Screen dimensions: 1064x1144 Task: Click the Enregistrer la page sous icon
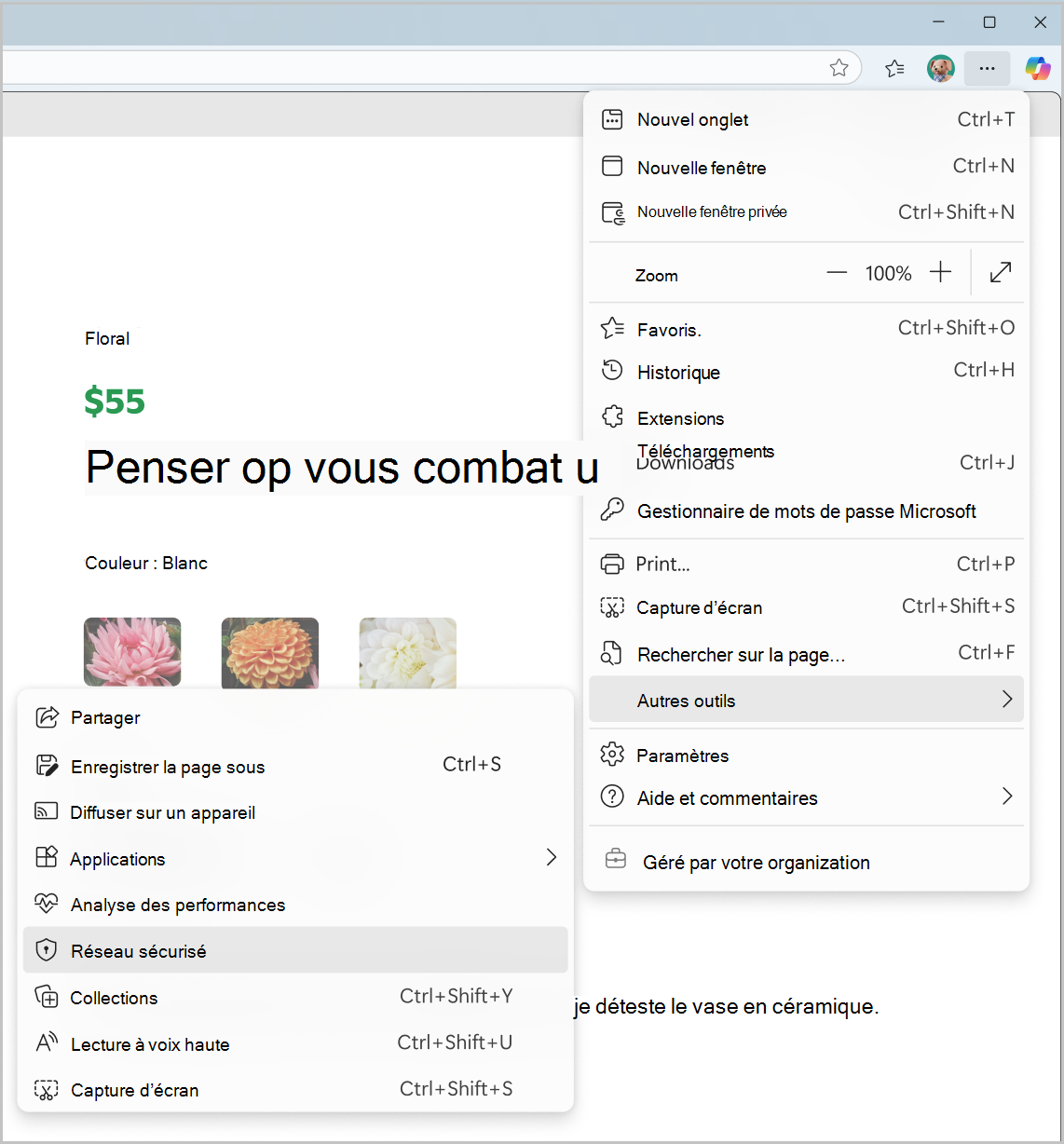[46, 766]
